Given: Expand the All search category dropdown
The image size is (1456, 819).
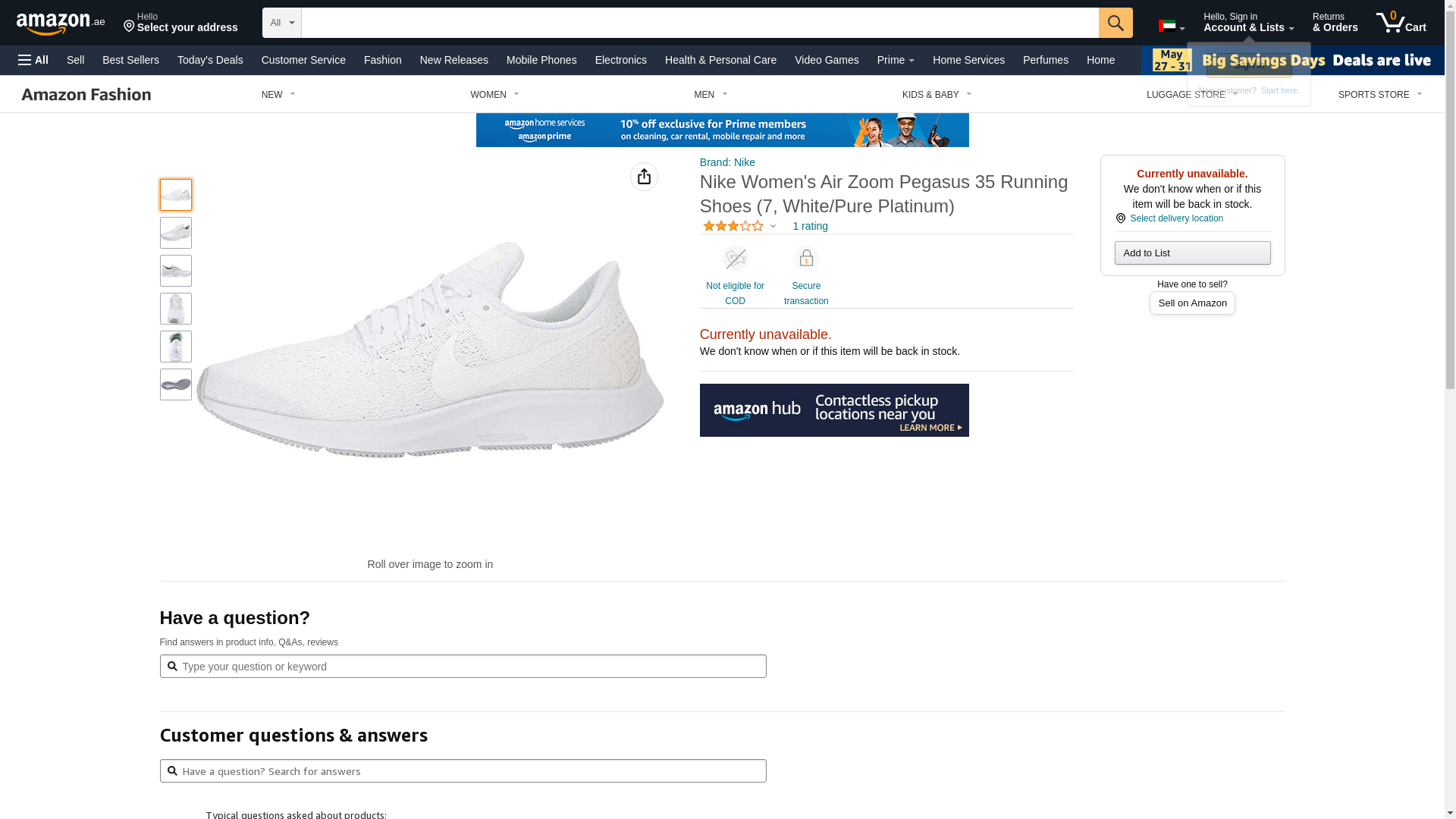Looking at the screenshot, I should point(282,23).
